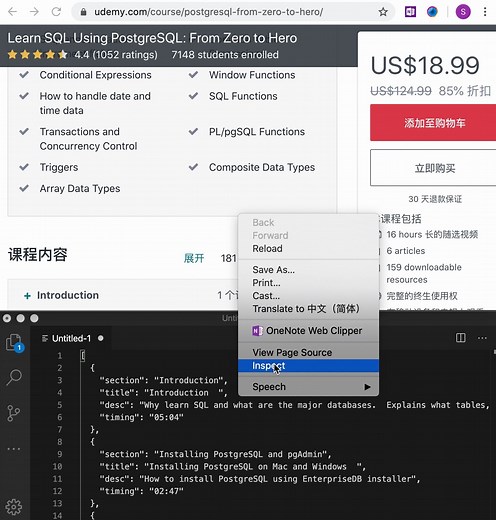Open the purple S profile avatar
Screen dimensions: 496x520
pyautogui.click(x=463, y=12)
